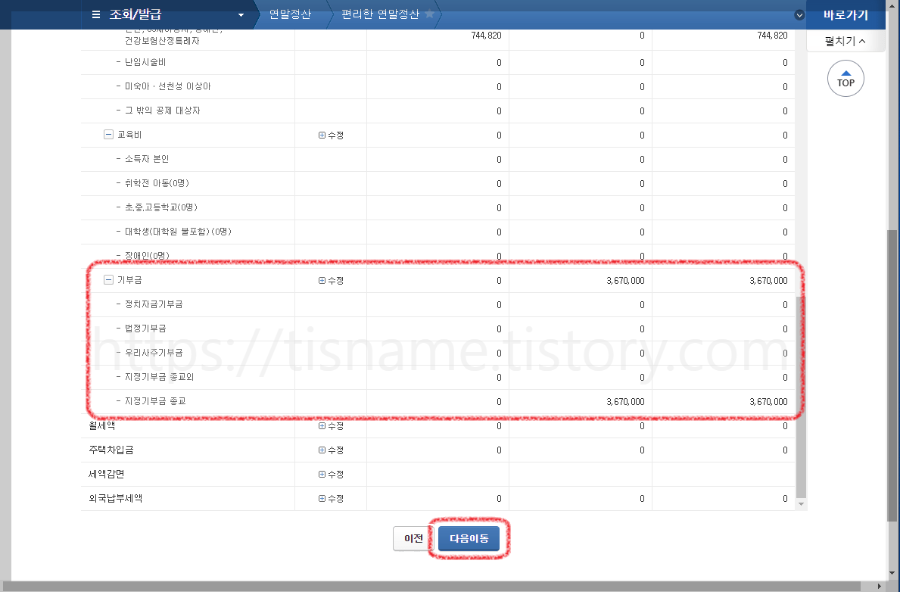
Task: Edit 기부금 using its 수정 button
Action: [331, 281]
